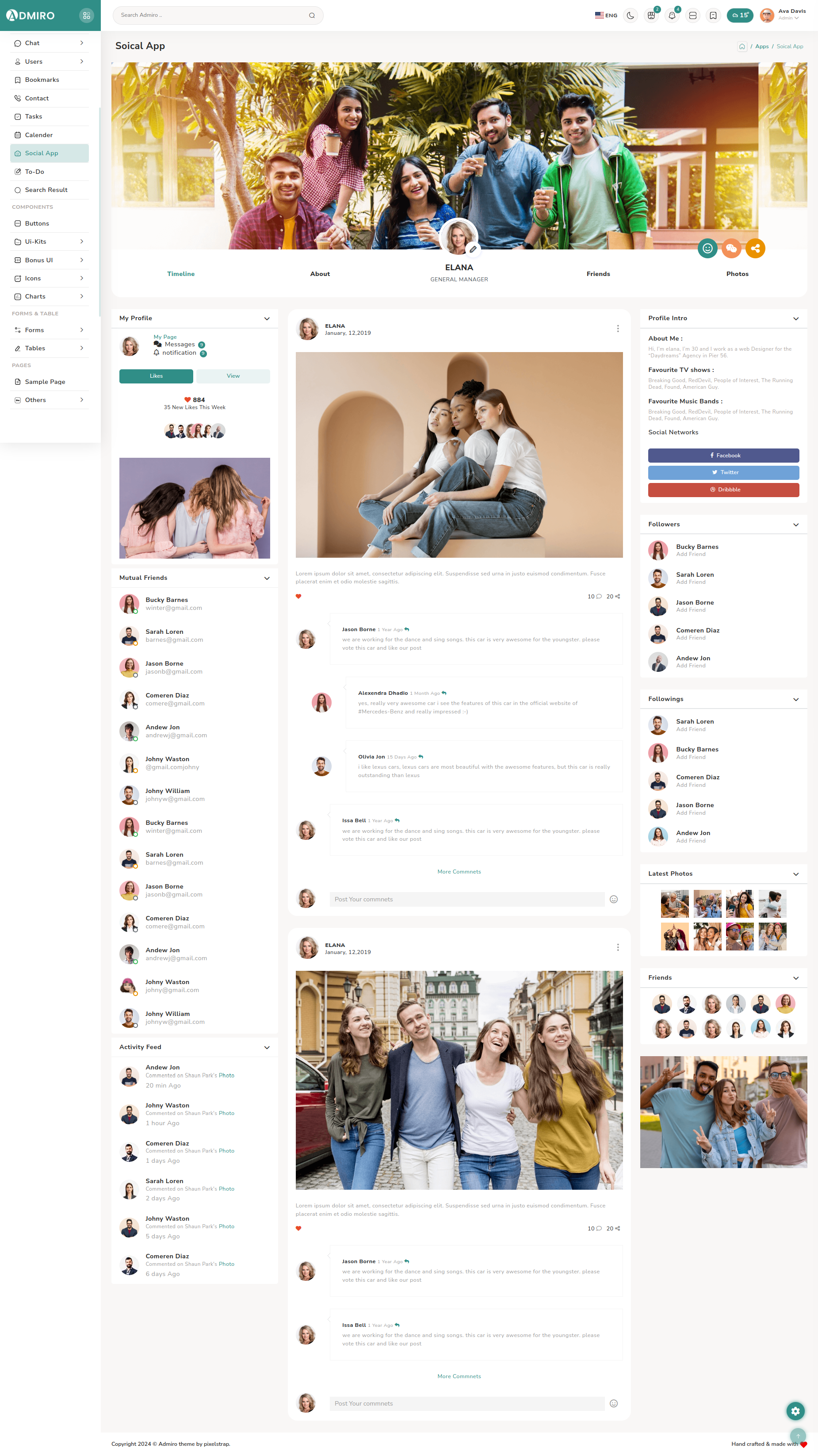Open the first post's three-dot options menu

[617, 329]
